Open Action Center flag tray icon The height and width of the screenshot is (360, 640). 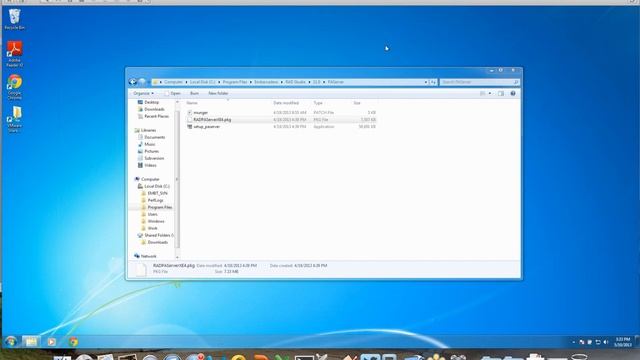[x=590, y=342]
